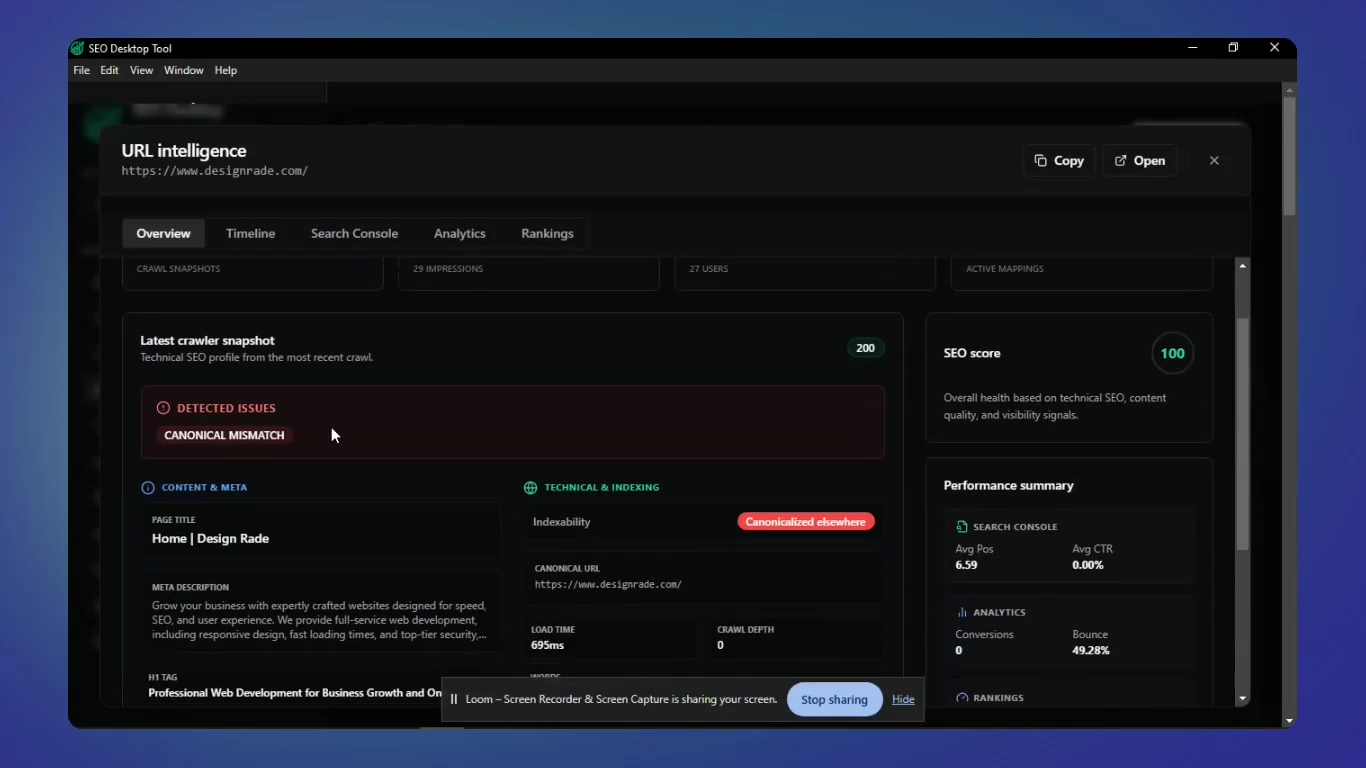1366x768 pixels.
Task: Open the Help menu
Action: coord(226,71)
